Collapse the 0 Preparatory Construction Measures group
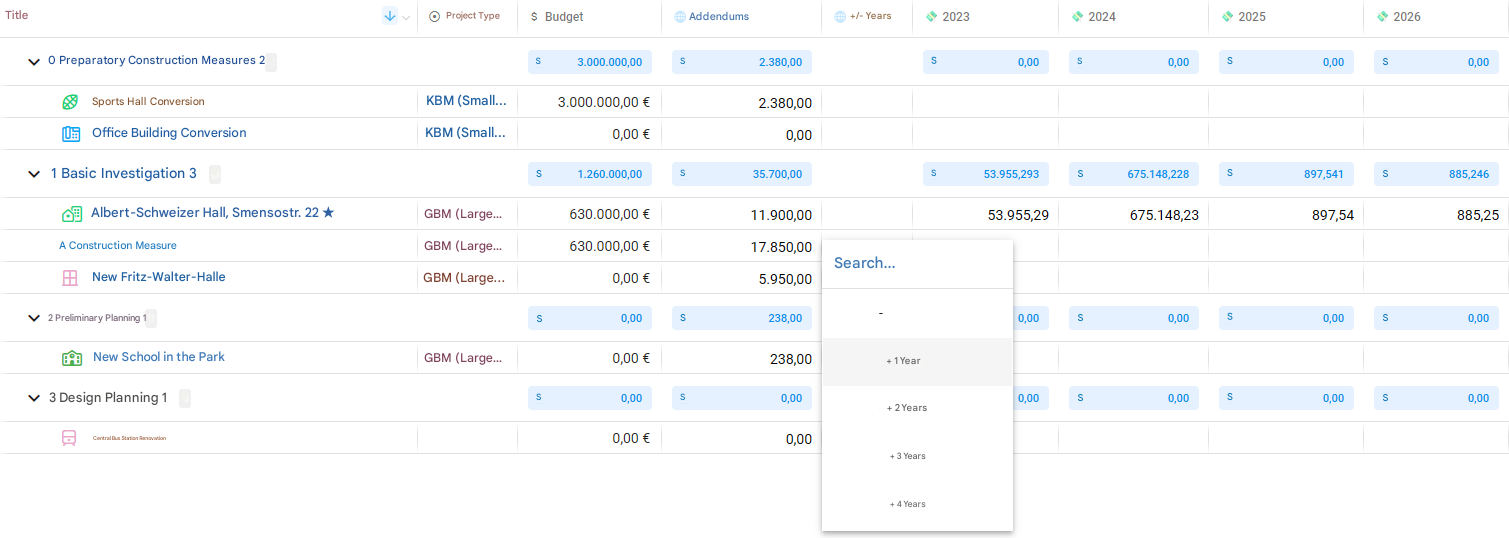1509x538 pixels. (x=34, y=62)
